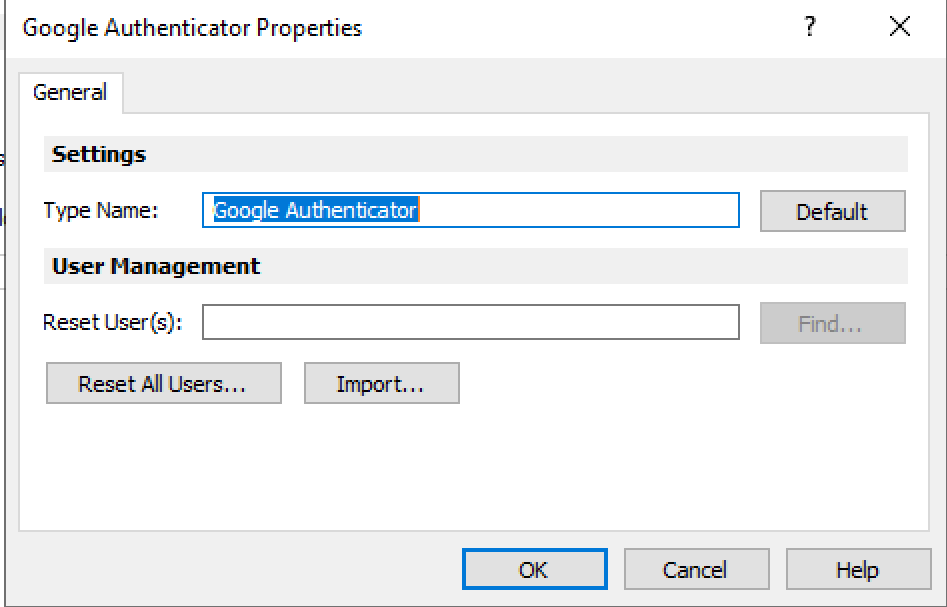This screenshot has height=607, width=947.
Task: Click the question mark help icon
Action: tap(811, 27)
